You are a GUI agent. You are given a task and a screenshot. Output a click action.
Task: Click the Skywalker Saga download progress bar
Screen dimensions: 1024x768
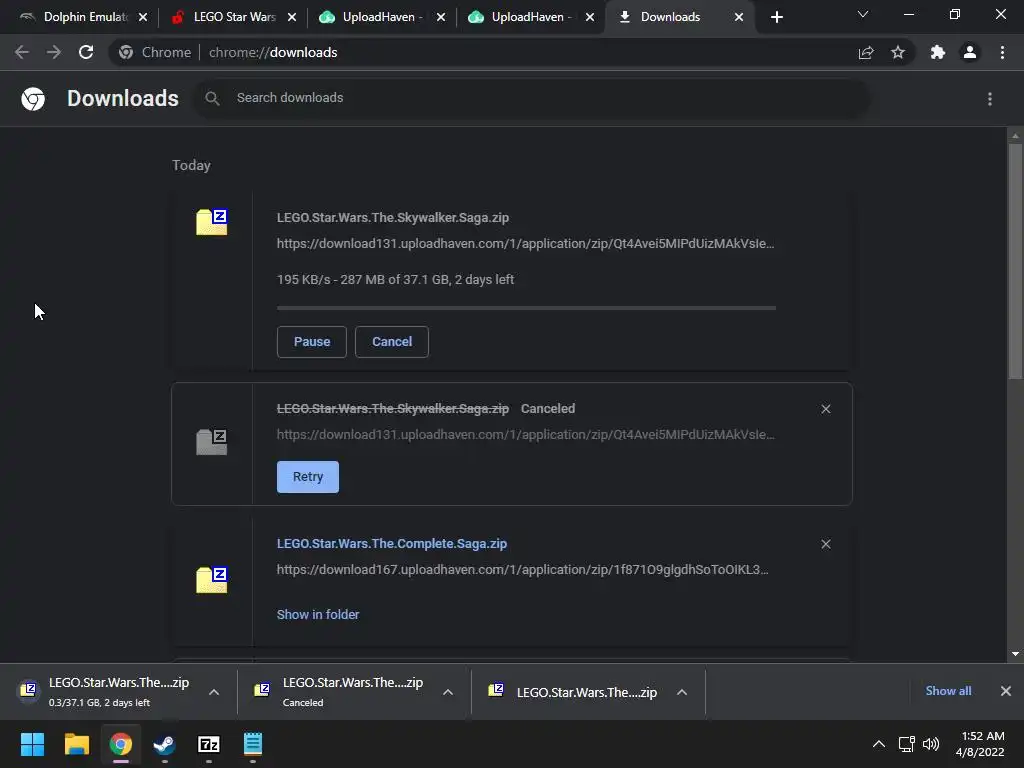[x=526, y=308]
